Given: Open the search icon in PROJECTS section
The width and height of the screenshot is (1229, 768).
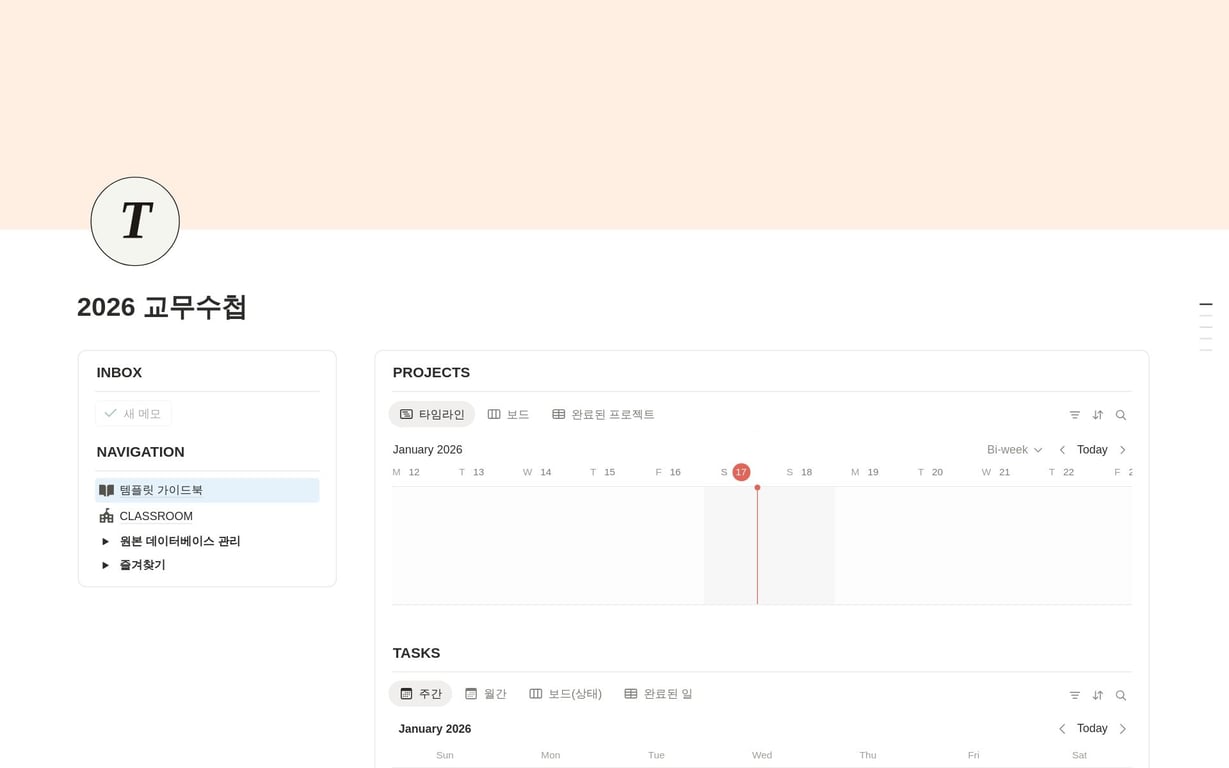Looking at the screenshot, I should 1121,414.
